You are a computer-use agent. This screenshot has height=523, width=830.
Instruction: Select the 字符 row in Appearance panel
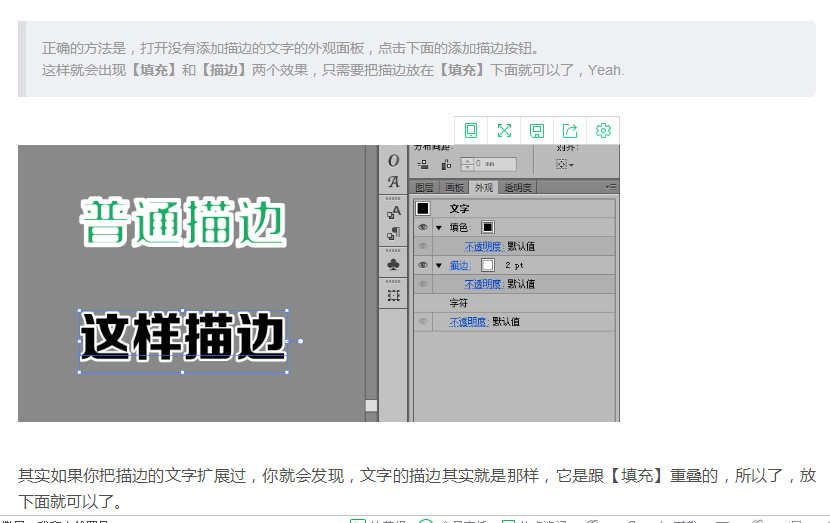tap(515, 303)
